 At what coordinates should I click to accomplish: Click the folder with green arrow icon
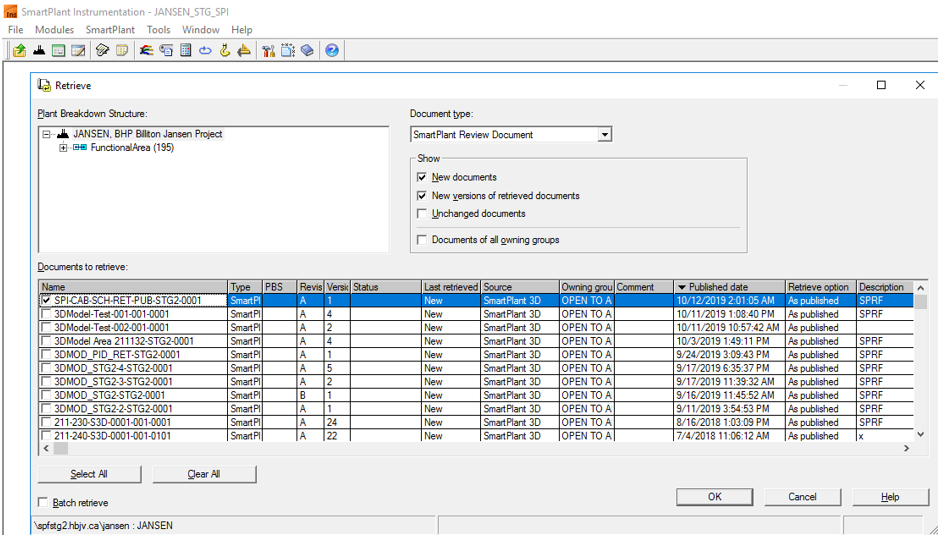[19, 50]
